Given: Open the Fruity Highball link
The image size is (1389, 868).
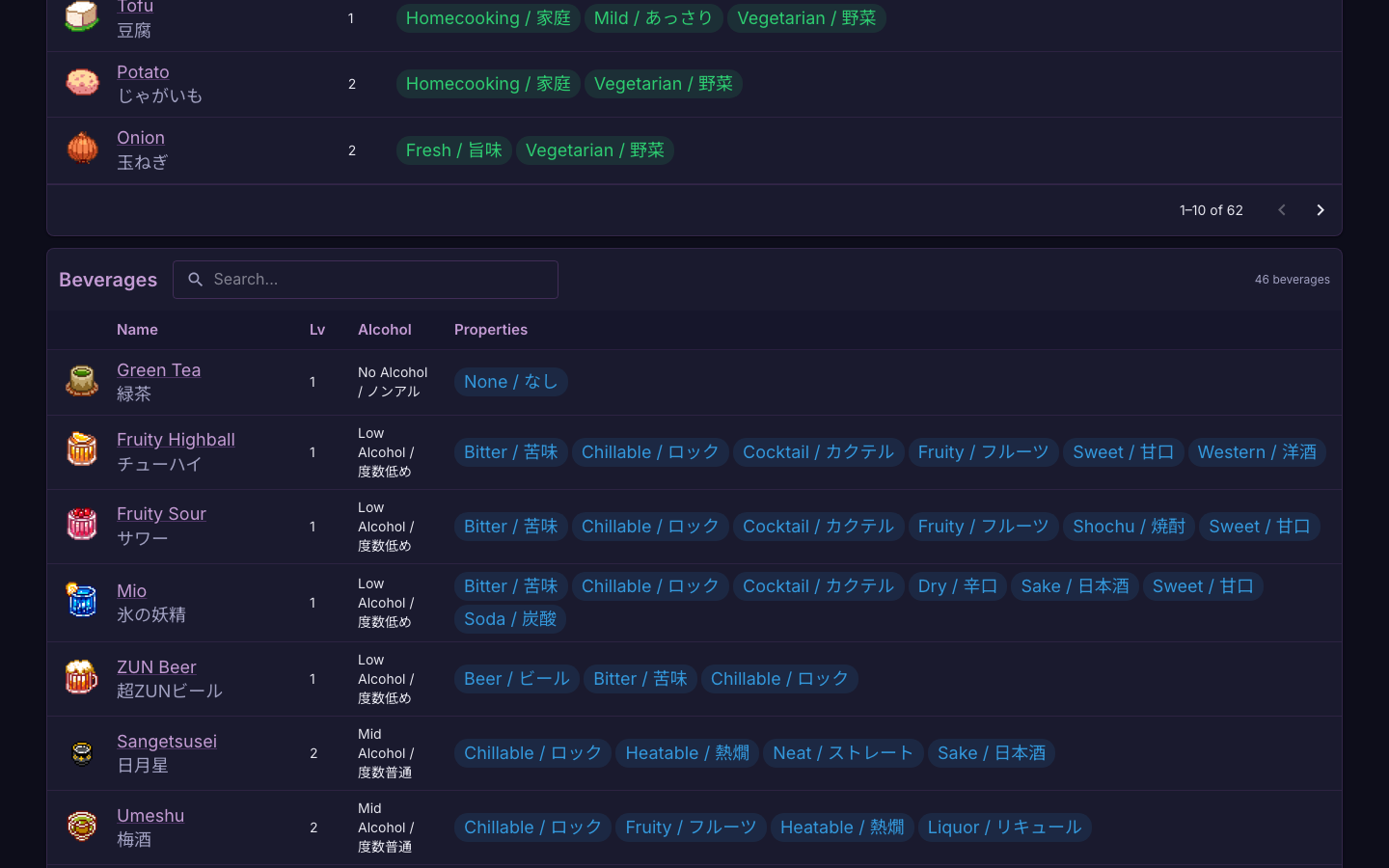Looking at the screenshot, I should tap(176, 440).
